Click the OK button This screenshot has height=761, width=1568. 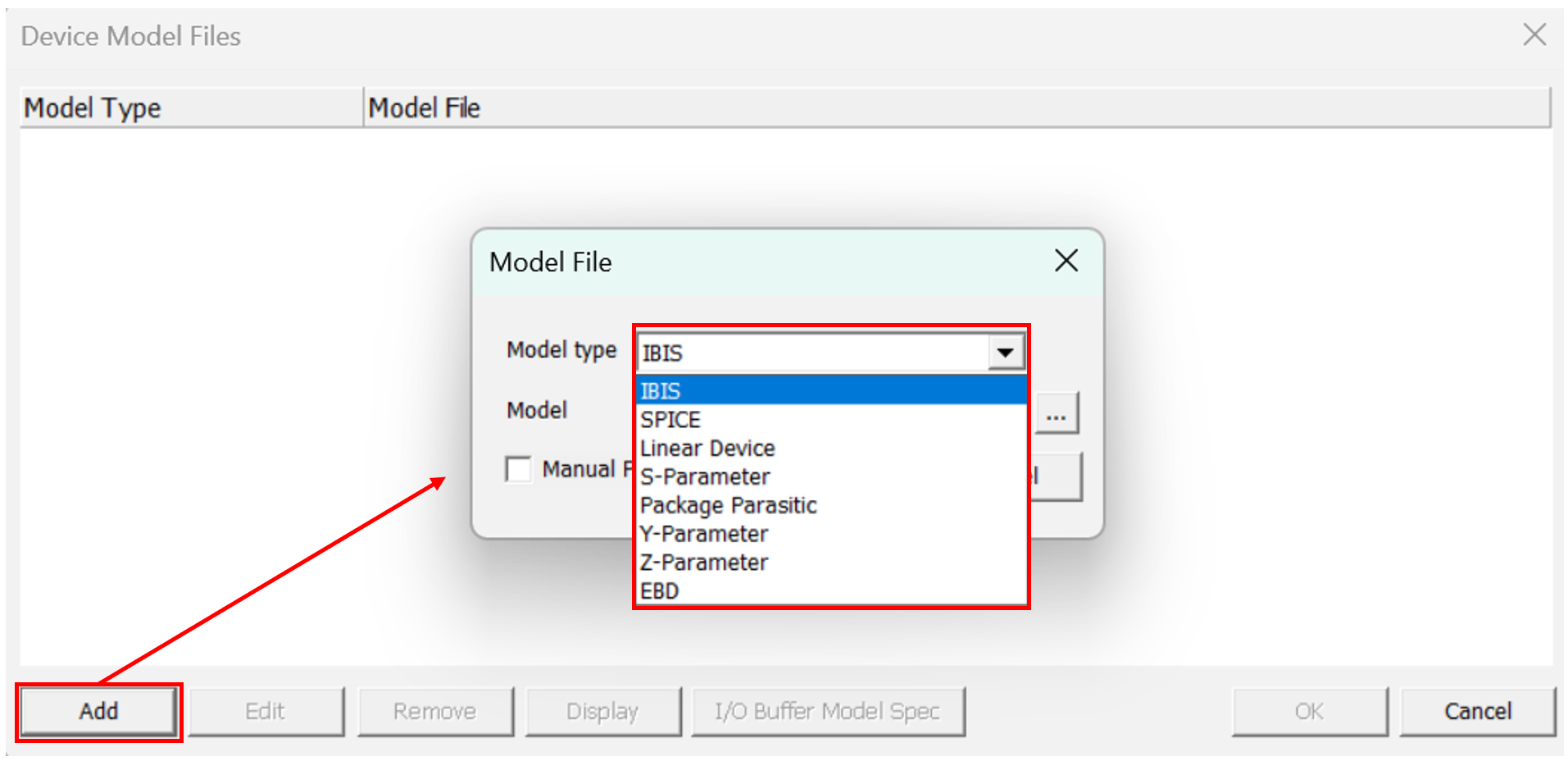(1309, 711)
